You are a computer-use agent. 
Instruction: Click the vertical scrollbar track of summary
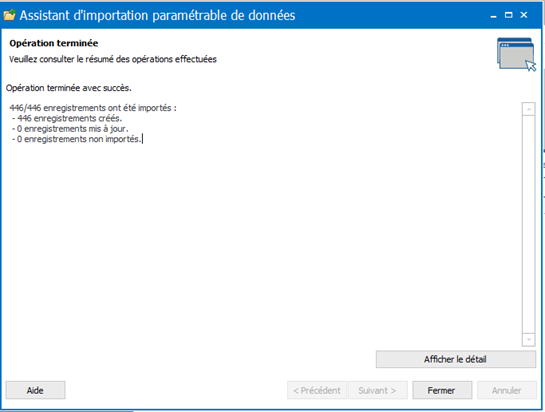click(x=528, y=224)
